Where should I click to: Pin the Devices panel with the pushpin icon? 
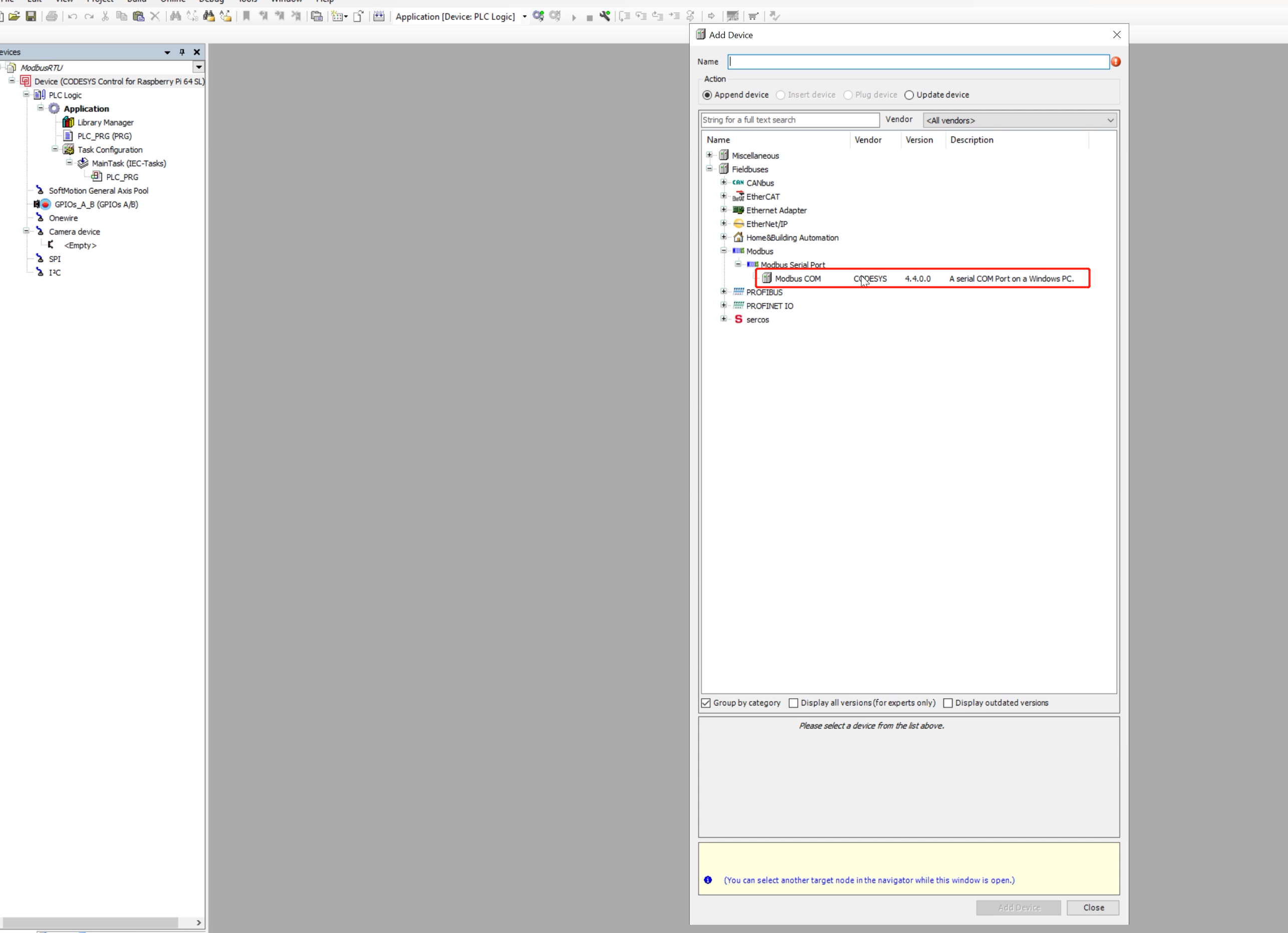tap(182, 52)
